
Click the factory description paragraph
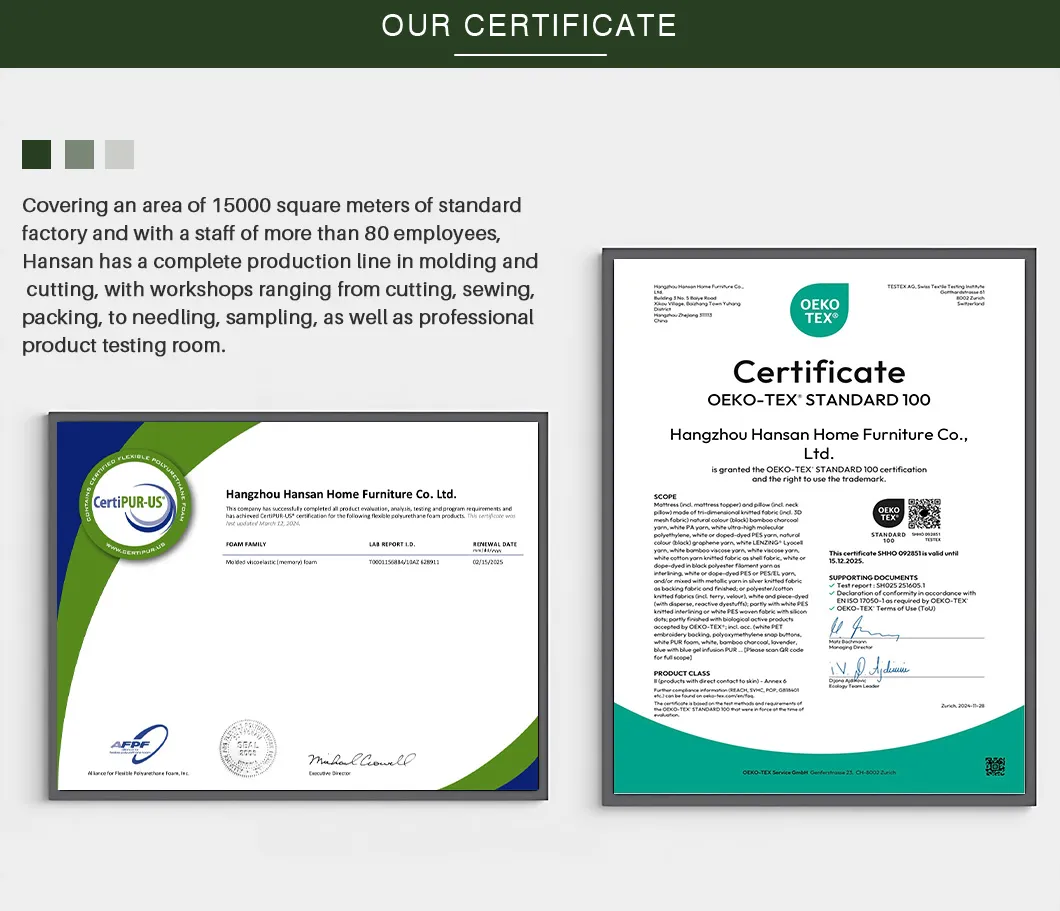(280, 275)
